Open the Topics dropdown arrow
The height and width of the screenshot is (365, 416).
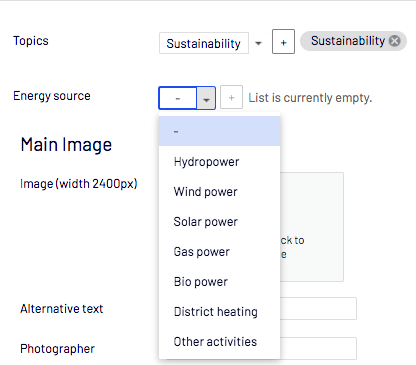point(258,43)
